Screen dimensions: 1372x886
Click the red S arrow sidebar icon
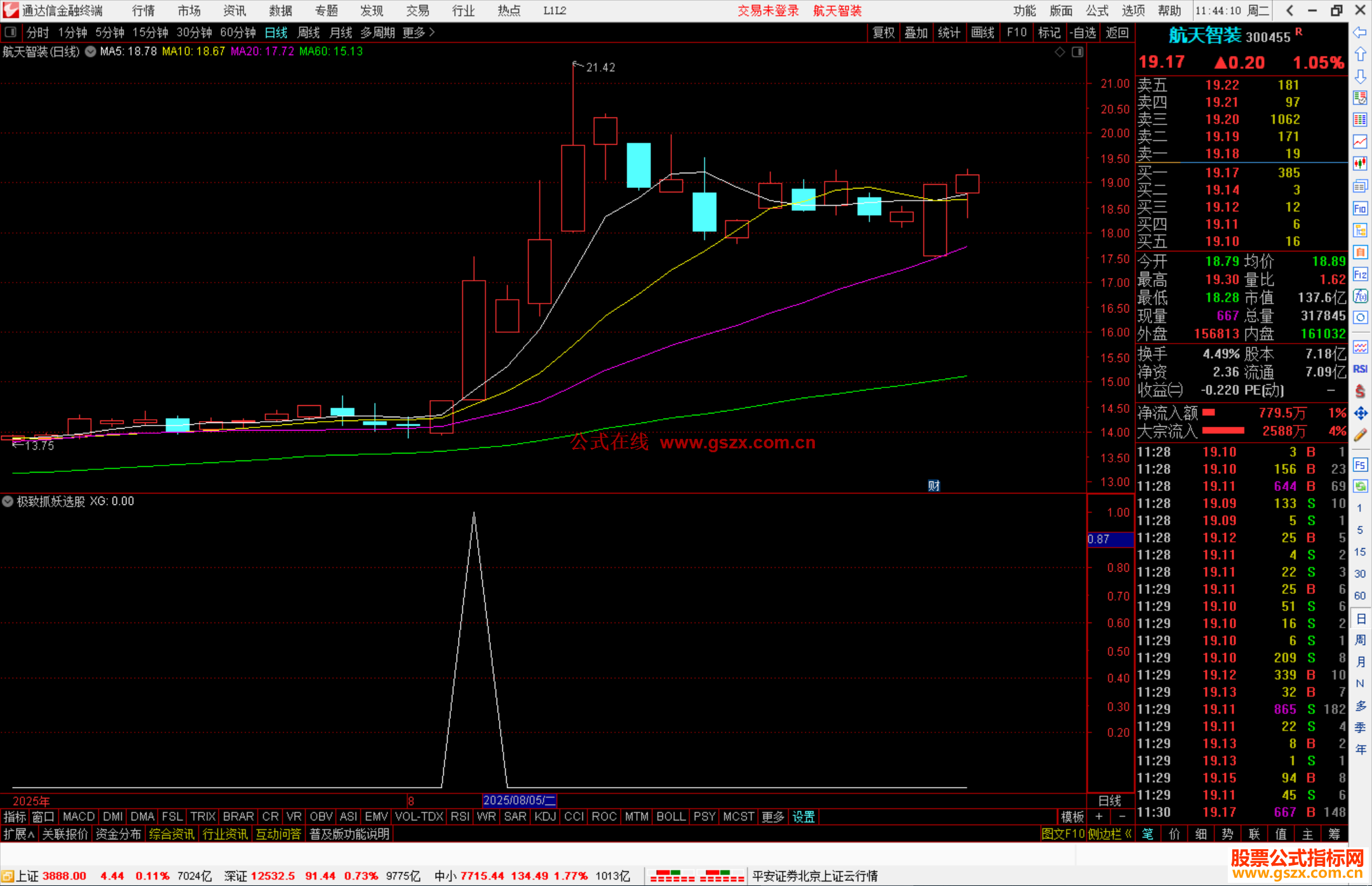(1360, 391)
